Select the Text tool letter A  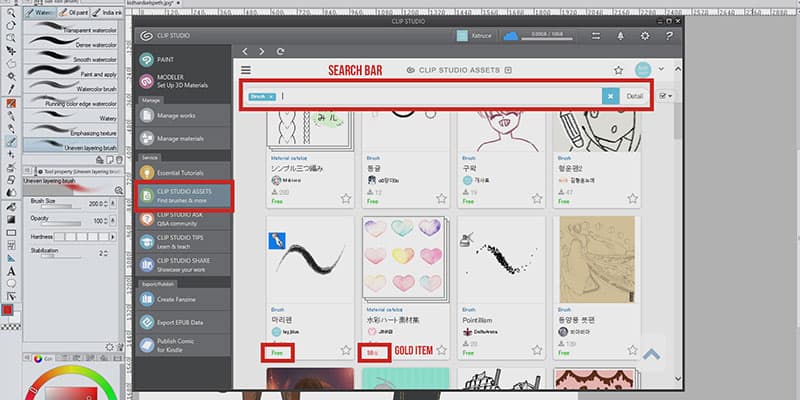coord(11,271)
